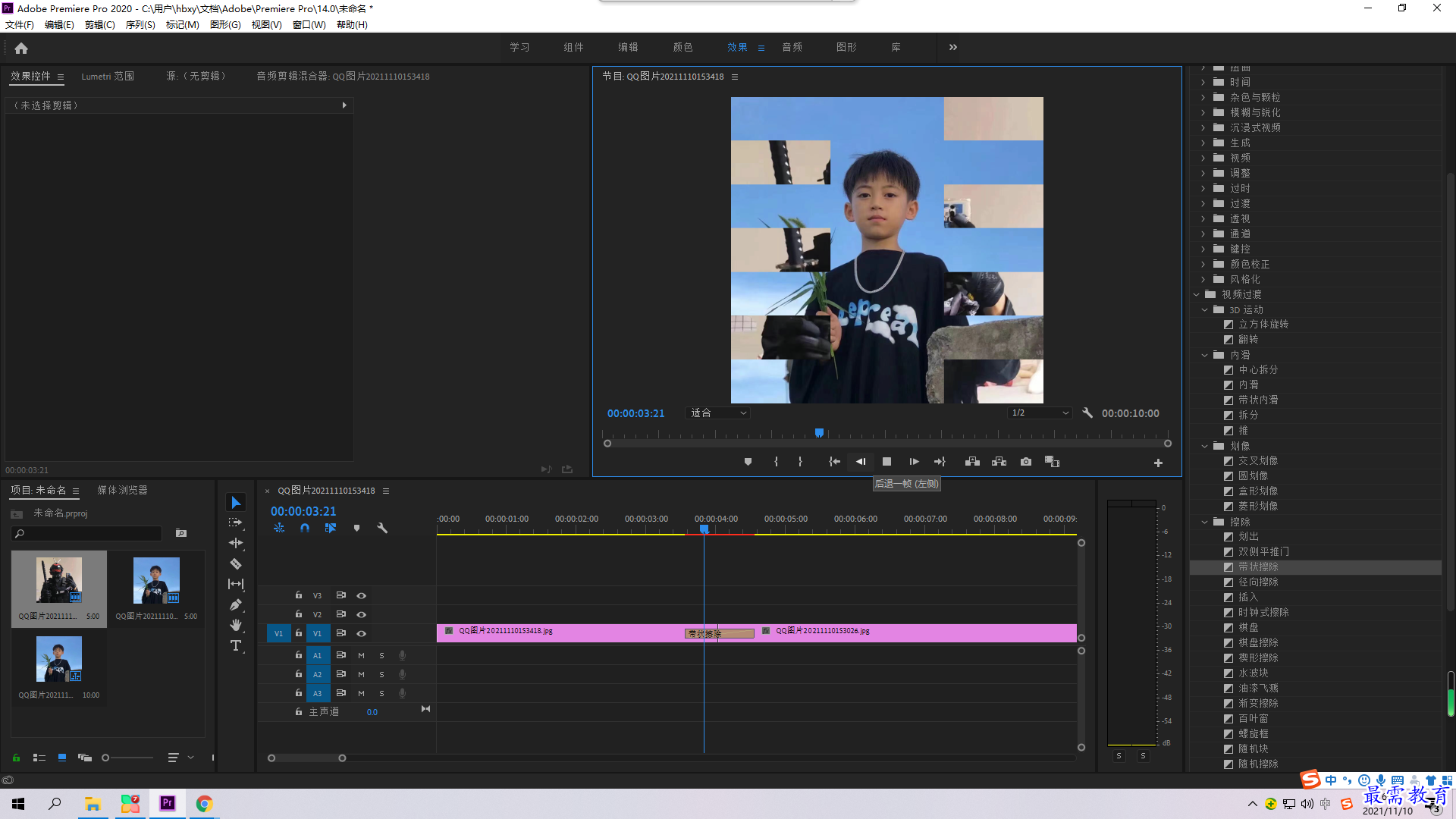Select the 带状擦除 transition effect
The width and height of the screenshot is (1456, 819).
[x=1258, y=567]
